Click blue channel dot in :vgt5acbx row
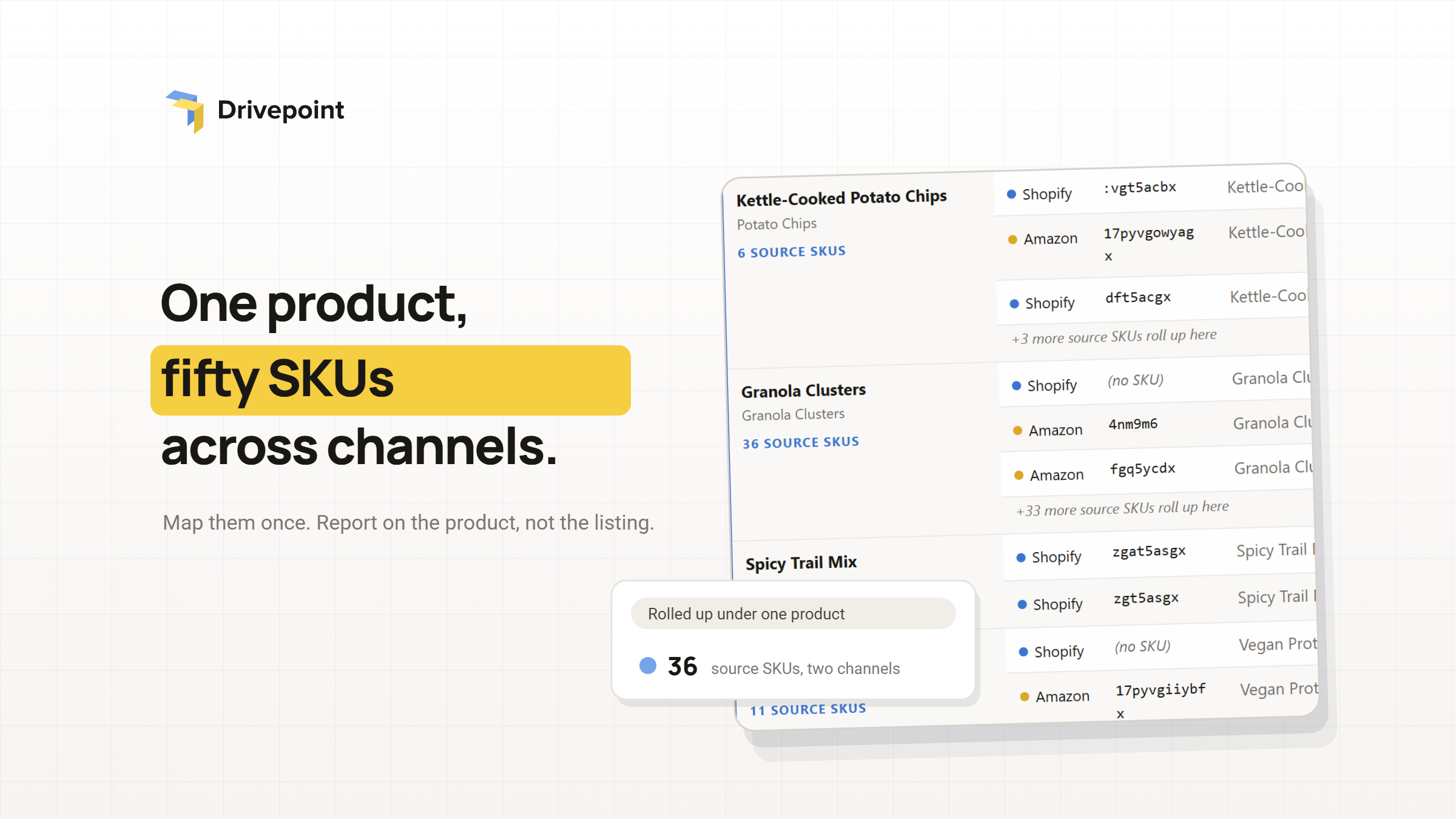The width and height of the screenshot is (1456, 819). tap(1011, 194)
